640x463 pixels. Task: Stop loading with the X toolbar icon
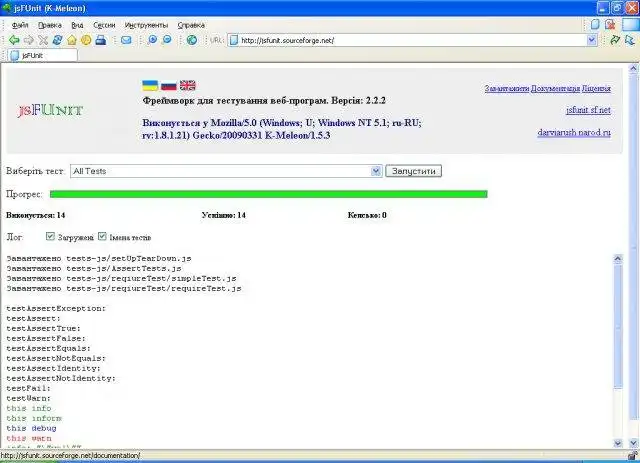pos(43,40)
